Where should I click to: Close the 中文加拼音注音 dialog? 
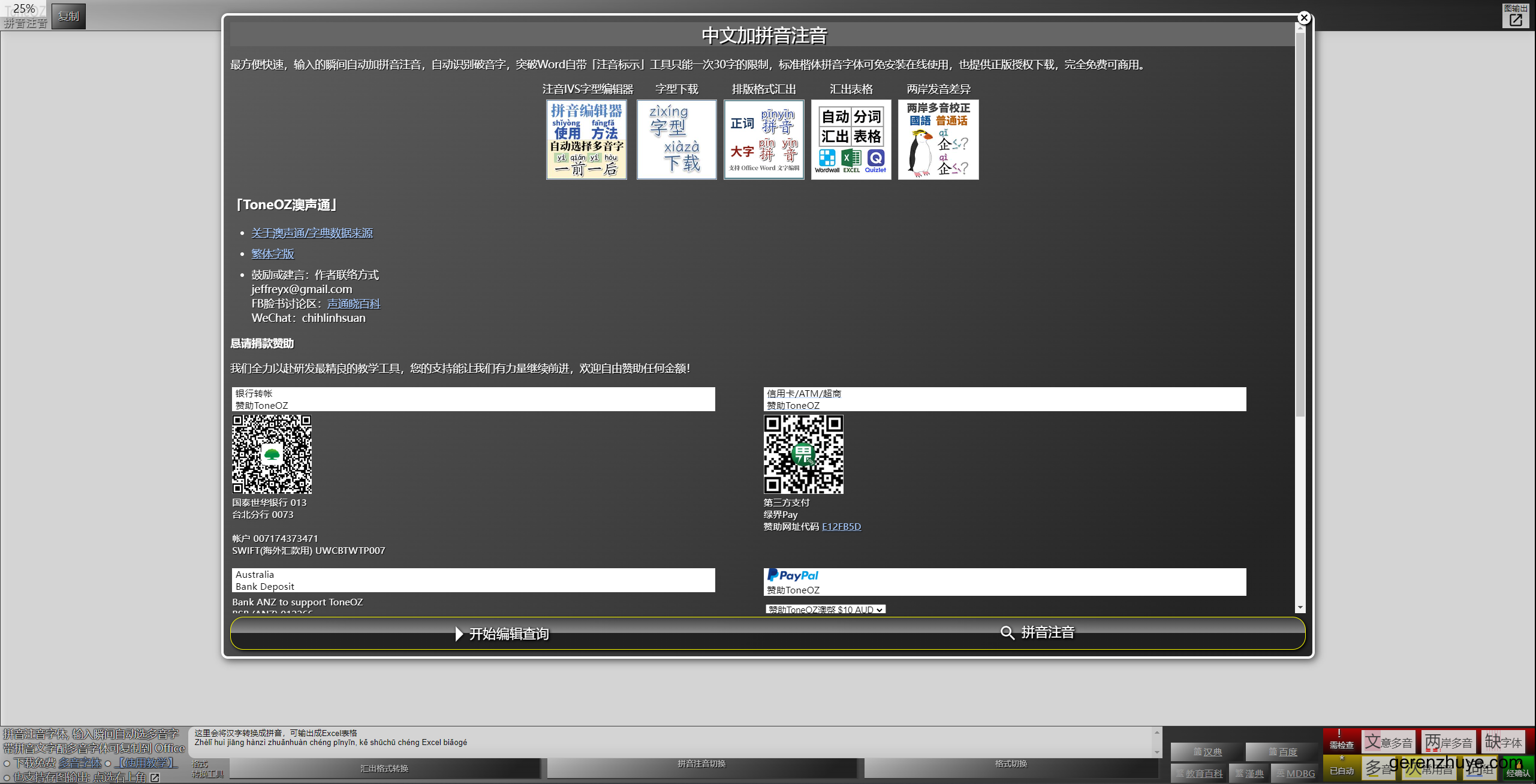(x=1303, y=18)
